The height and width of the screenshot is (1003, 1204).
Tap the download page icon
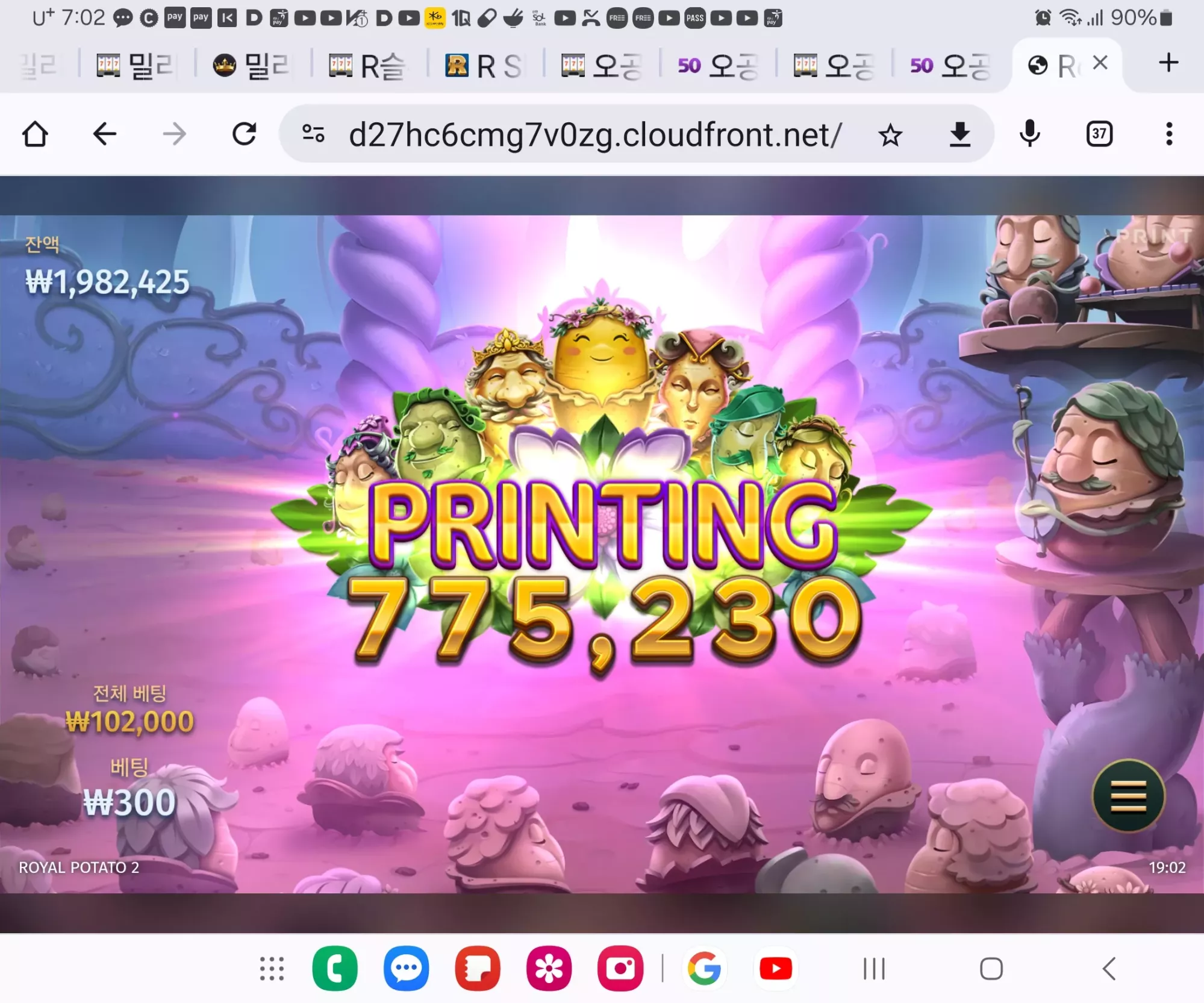(x=960, y=134)
